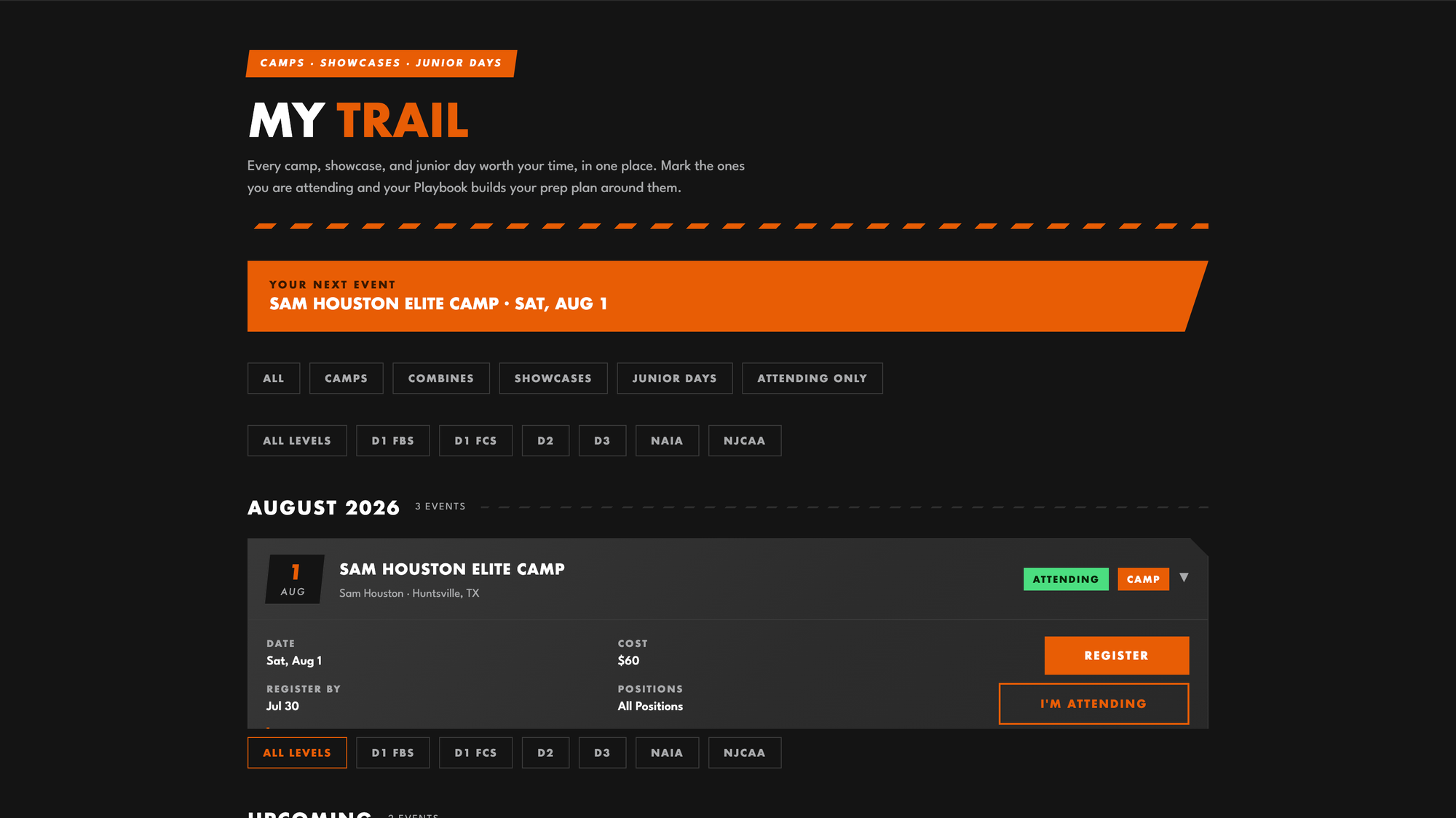Choose D2 filter above August 2026 heading
This screenshot has width=1456, height=818.
[545, 441]
